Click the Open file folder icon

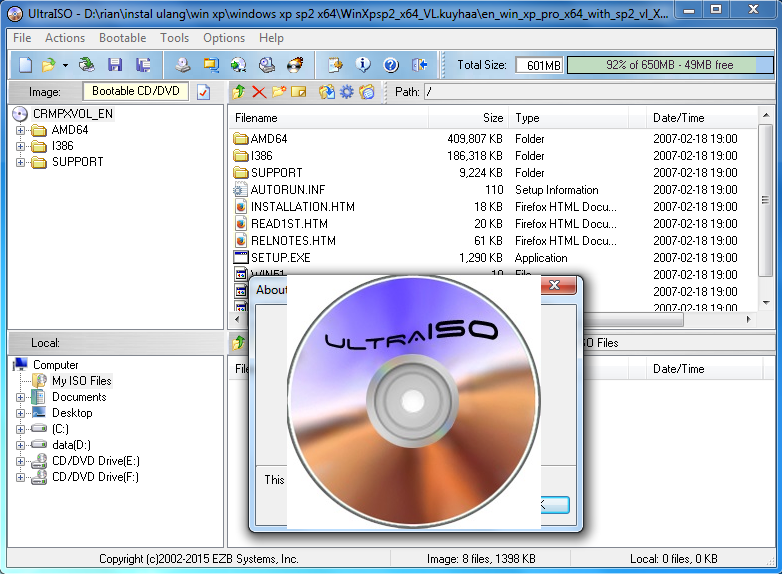click(48, 65)
